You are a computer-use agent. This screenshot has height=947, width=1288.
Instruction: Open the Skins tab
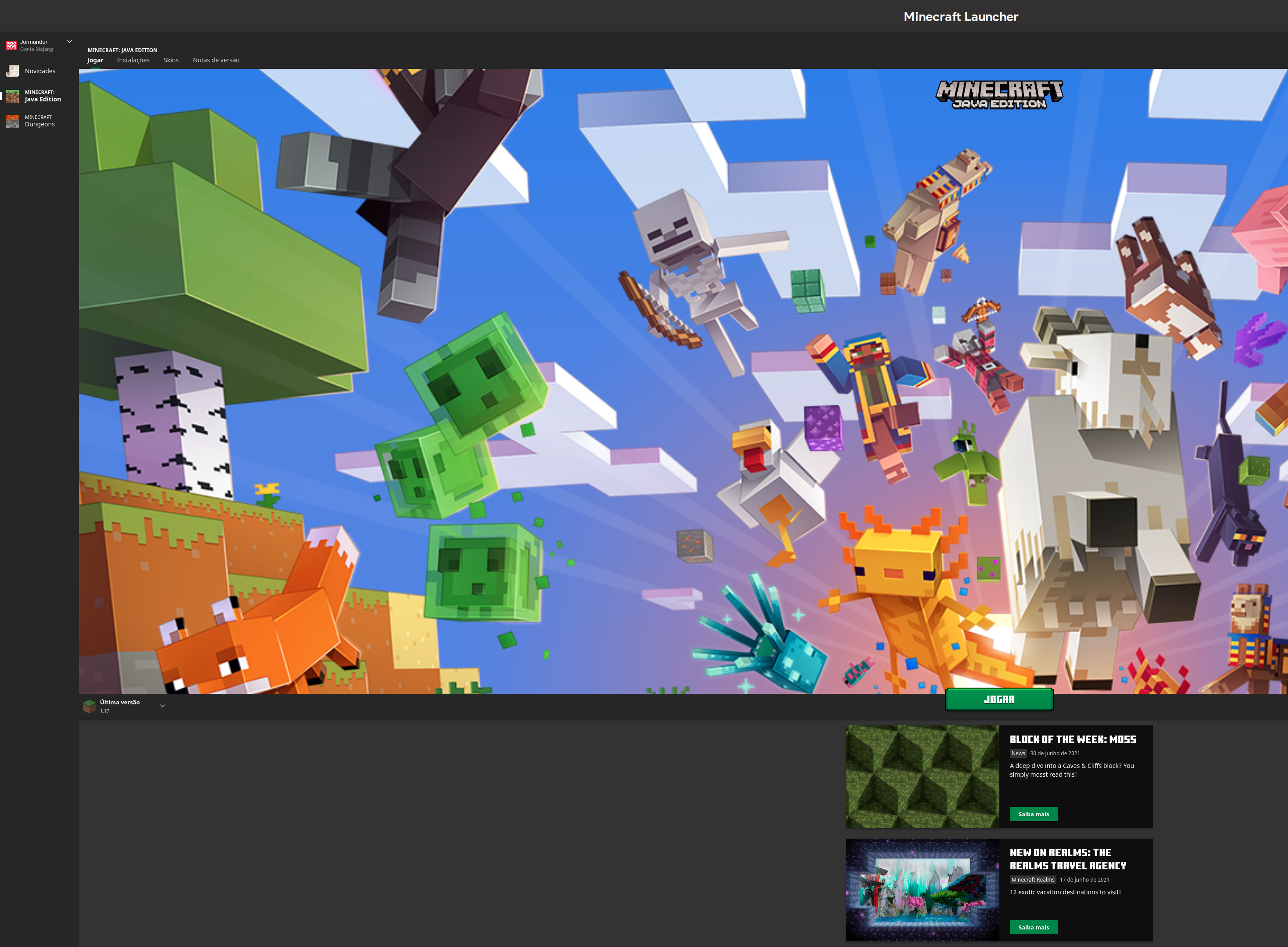pos(171,60)
